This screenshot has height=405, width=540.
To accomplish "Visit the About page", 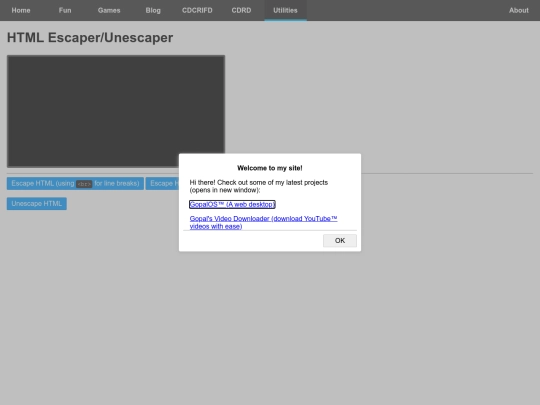I will coord(519,10).
